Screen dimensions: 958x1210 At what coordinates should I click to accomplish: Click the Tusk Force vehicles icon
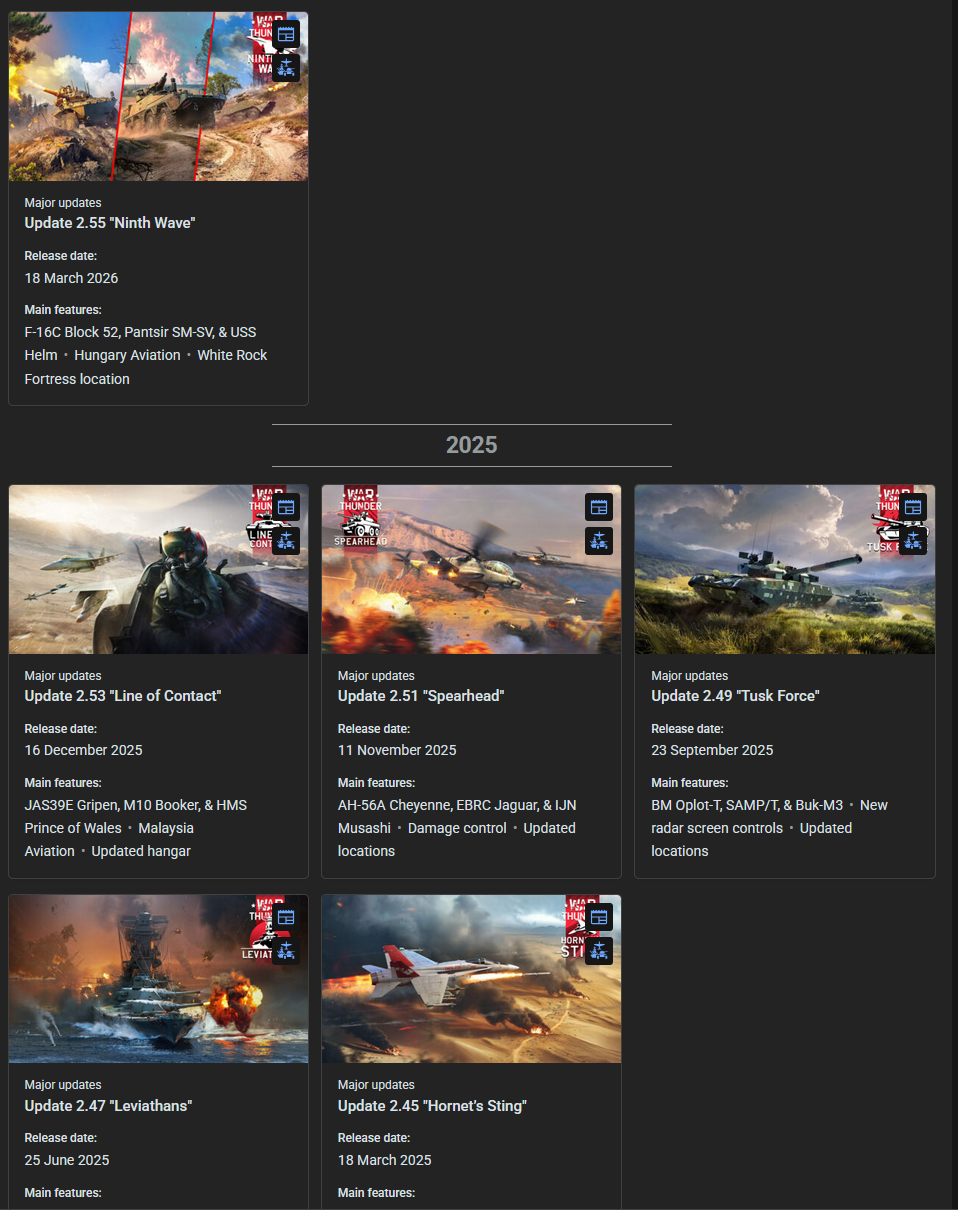[913, 541]
